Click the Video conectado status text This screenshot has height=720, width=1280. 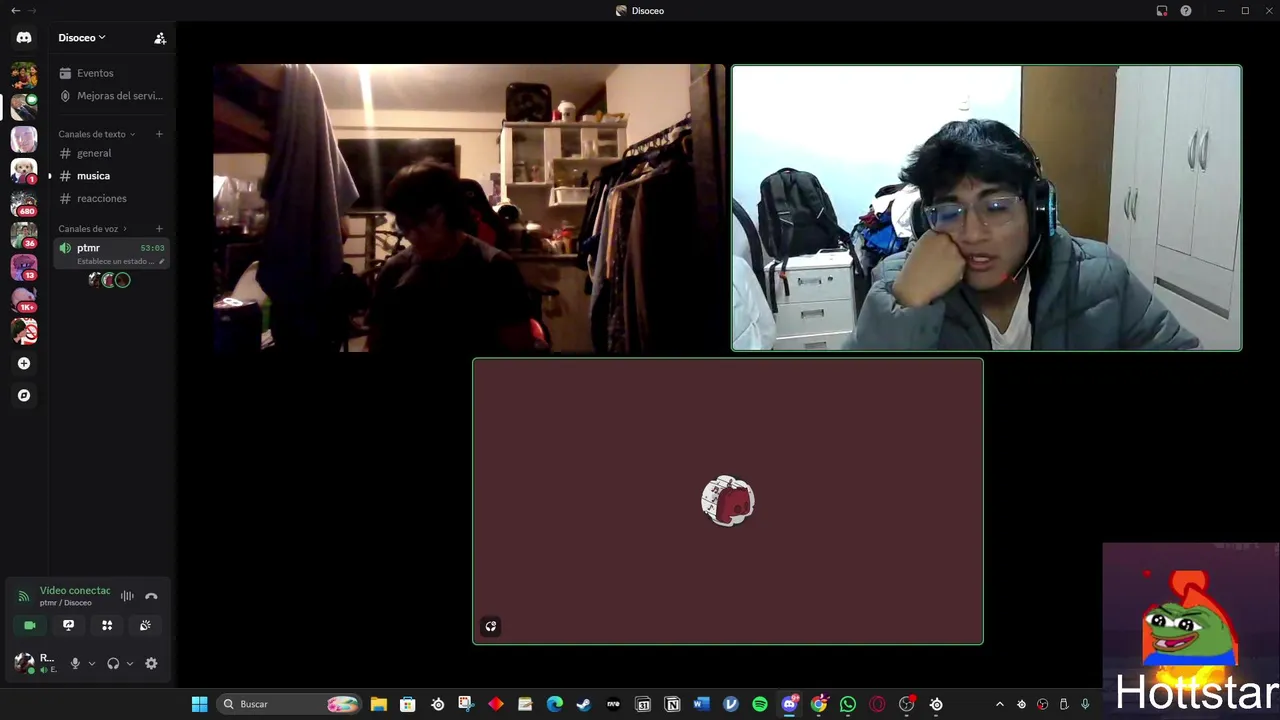(75, 591)
